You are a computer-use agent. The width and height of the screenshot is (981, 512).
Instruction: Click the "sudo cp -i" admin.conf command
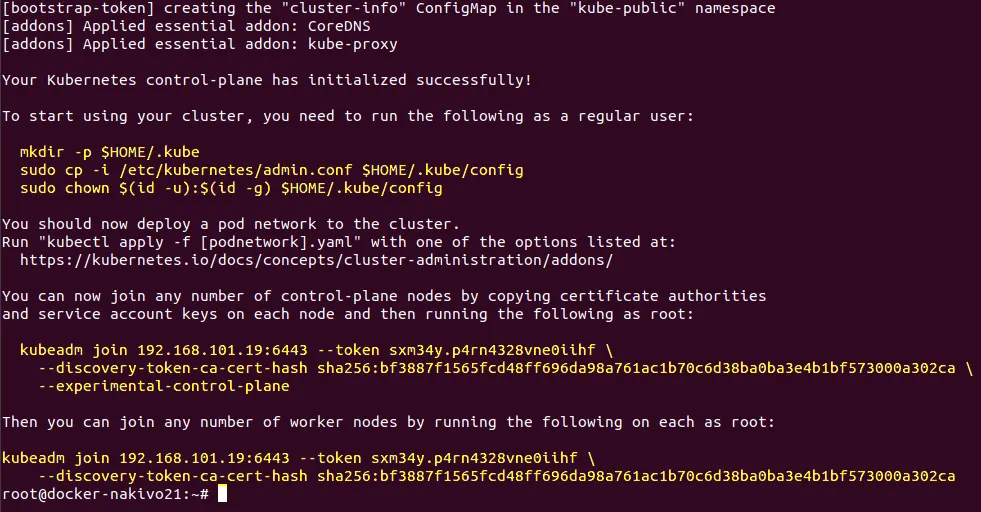point(271,170)
